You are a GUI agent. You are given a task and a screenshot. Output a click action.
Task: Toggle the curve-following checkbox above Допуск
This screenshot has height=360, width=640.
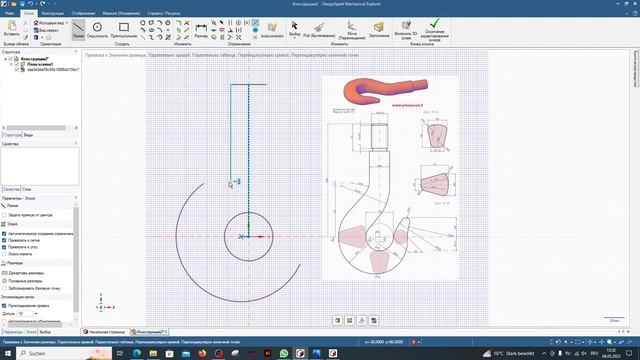click(4, 305)
